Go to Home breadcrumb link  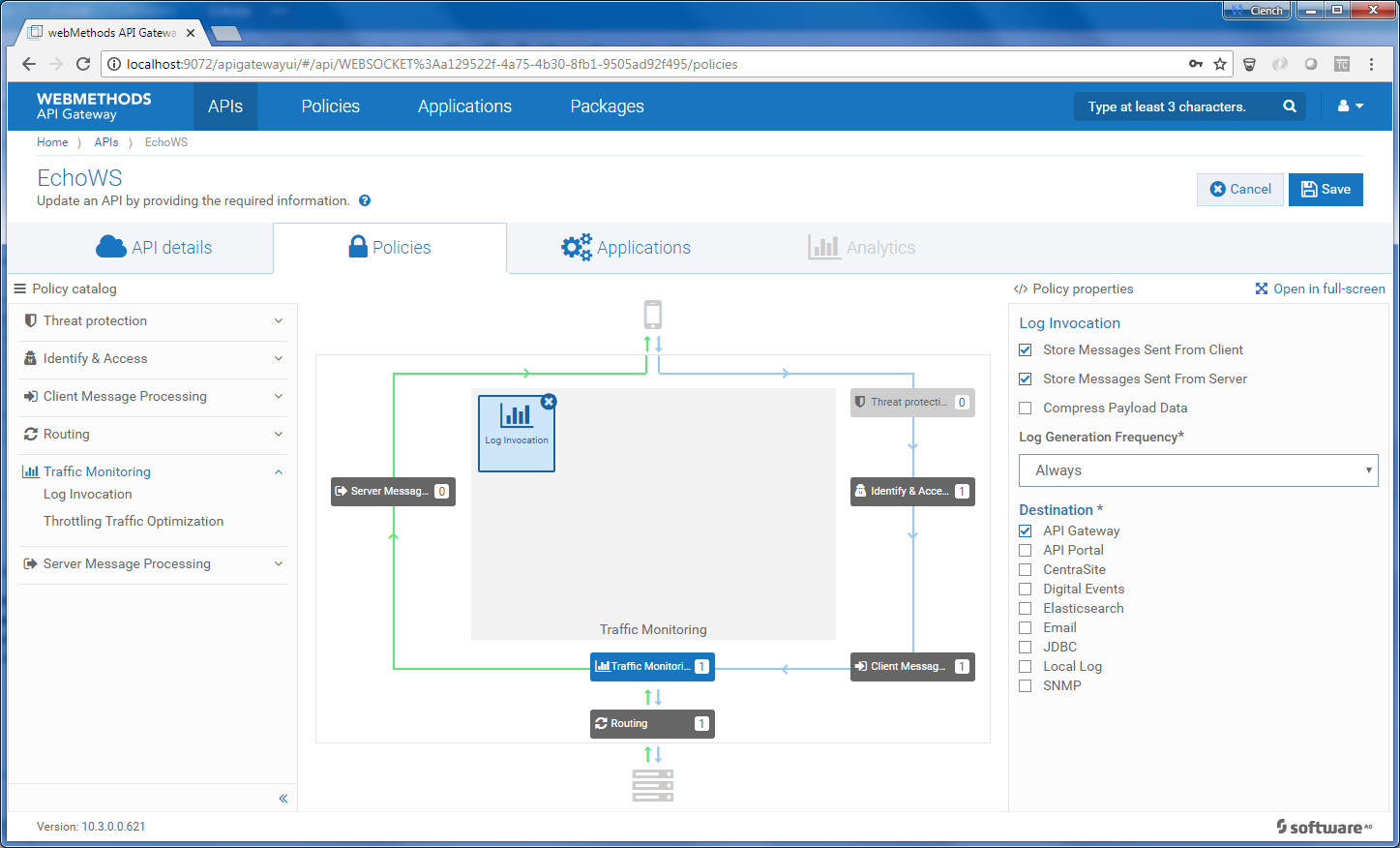(52, 142)
